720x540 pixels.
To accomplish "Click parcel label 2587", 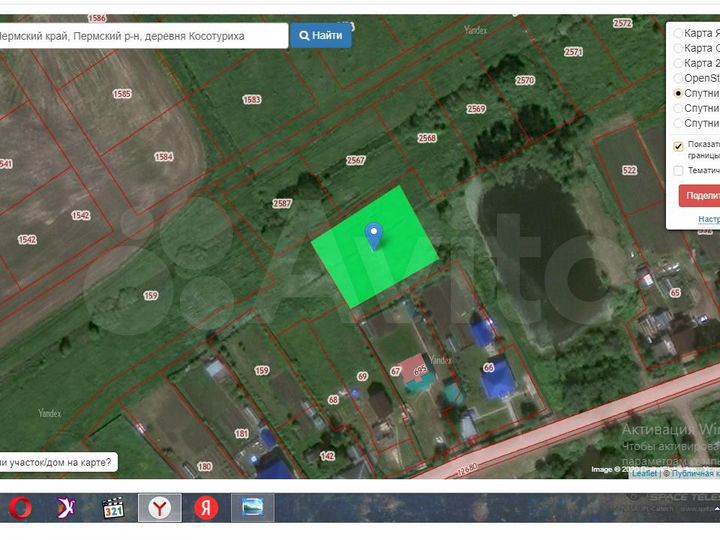I will [x=282, y=203].
